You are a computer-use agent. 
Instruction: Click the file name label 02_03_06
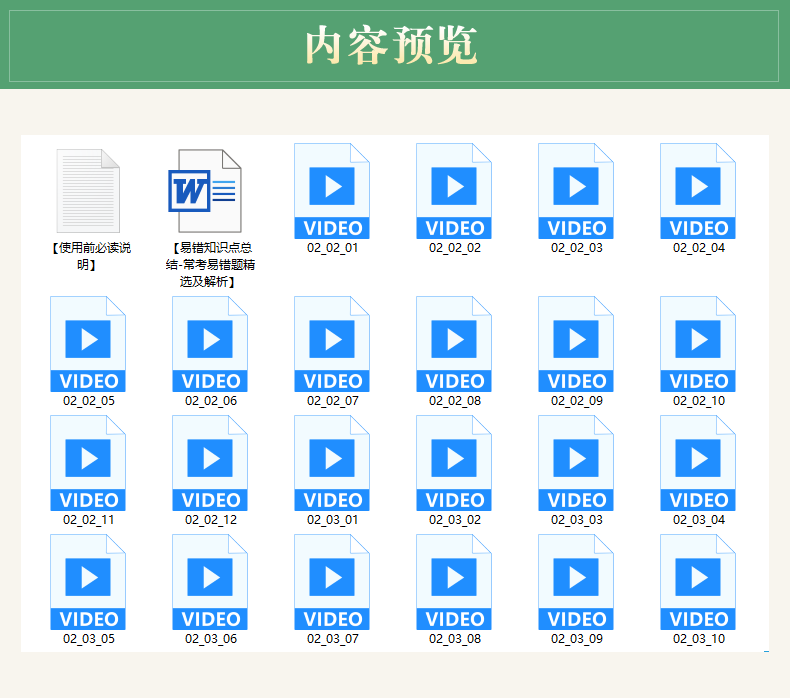pos(211,639)
